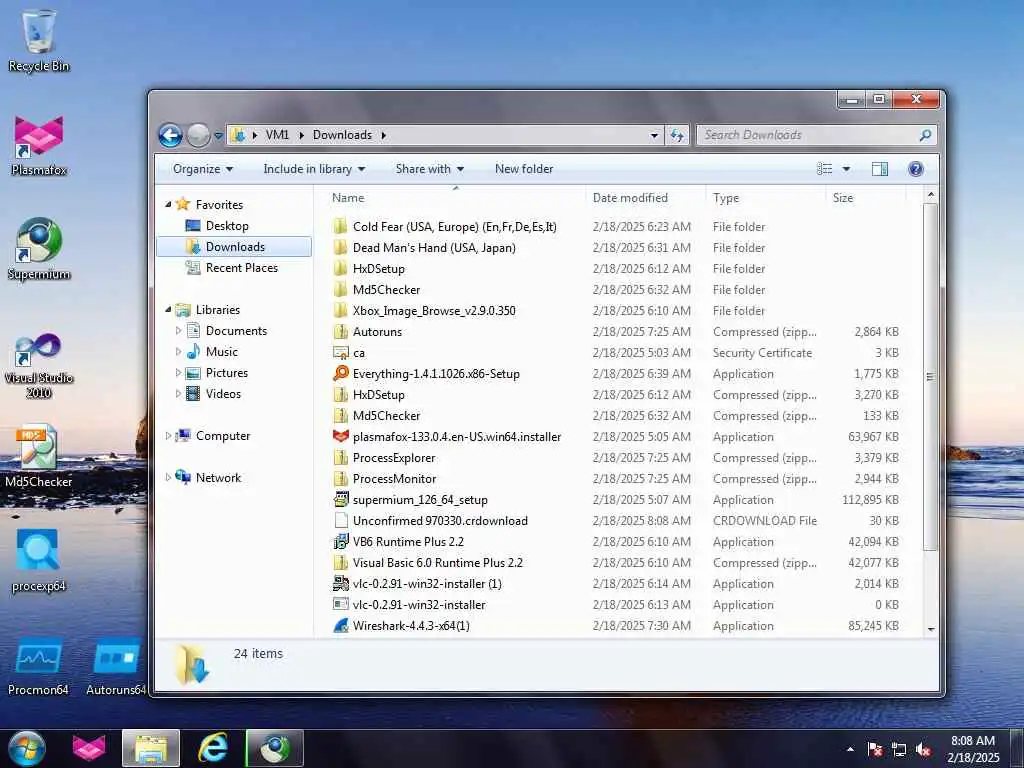This screenshot has height=768, width=1024.
Task: Open the Recycle Bin desktop icon
Action: [39, 40]
